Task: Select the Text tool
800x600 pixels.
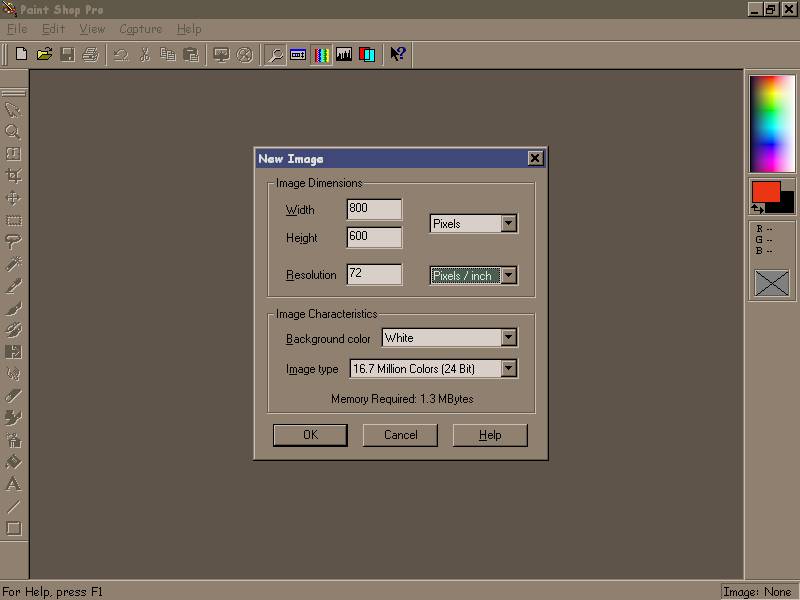Action: pos(13,484)
